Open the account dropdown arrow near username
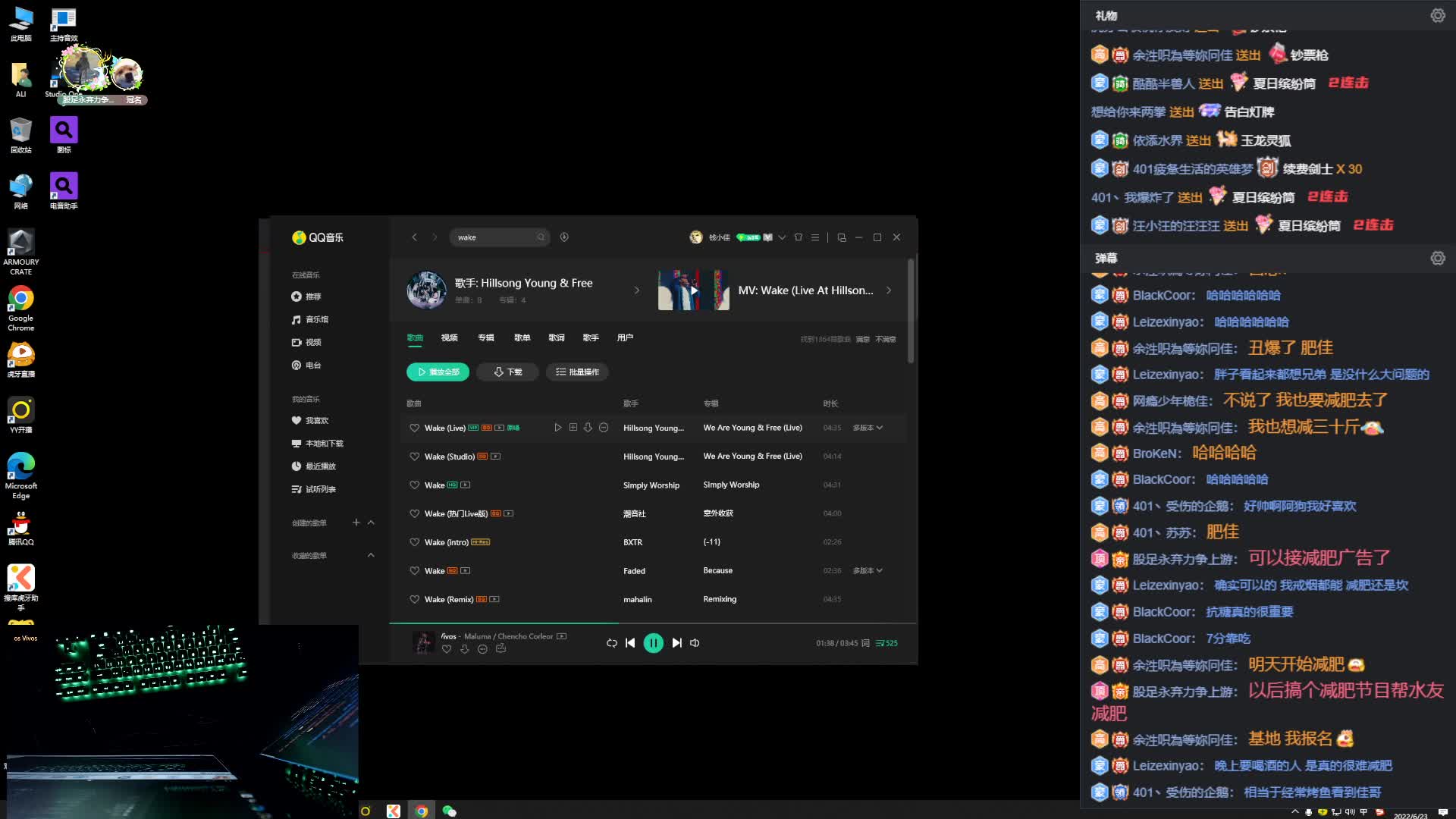Viewport: 1456px width, 819px height. click(782, 237)
